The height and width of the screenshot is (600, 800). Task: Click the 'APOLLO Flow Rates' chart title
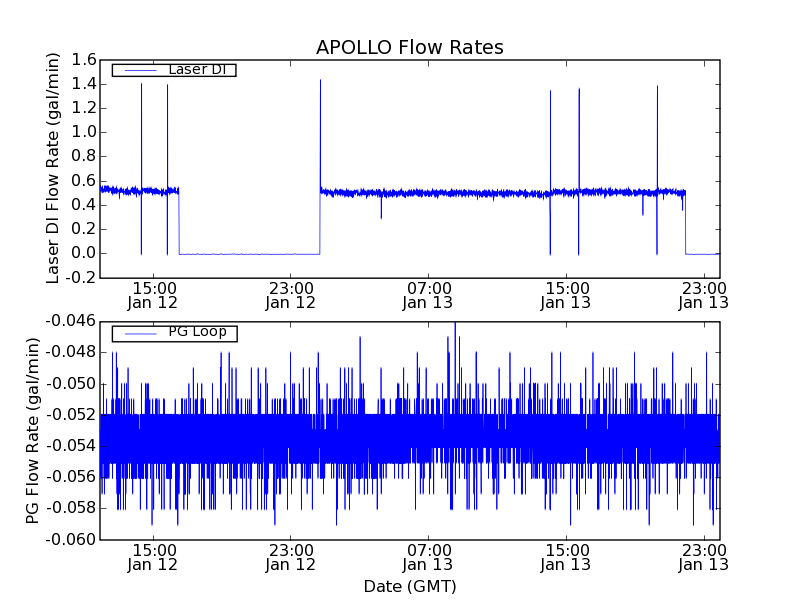pyautogui.click(x=410, y=47)
